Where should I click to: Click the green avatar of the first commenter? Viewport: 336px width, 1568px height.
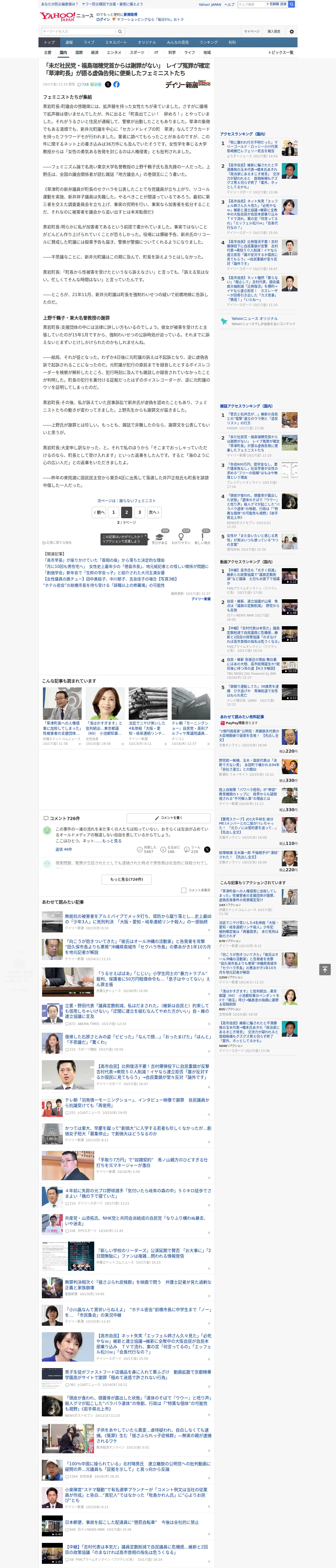47,831
